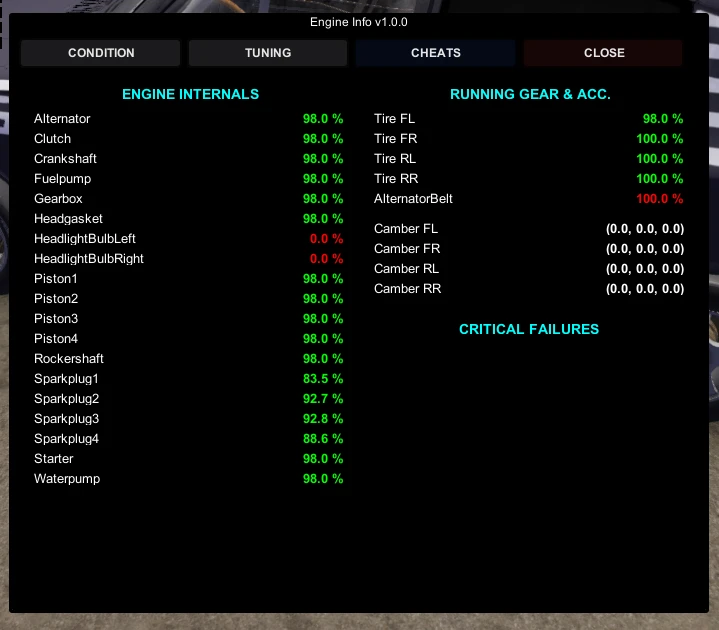The image size is (719, 630).
Task: Close the Engine Info window
Action: click(x=603, y=53)
